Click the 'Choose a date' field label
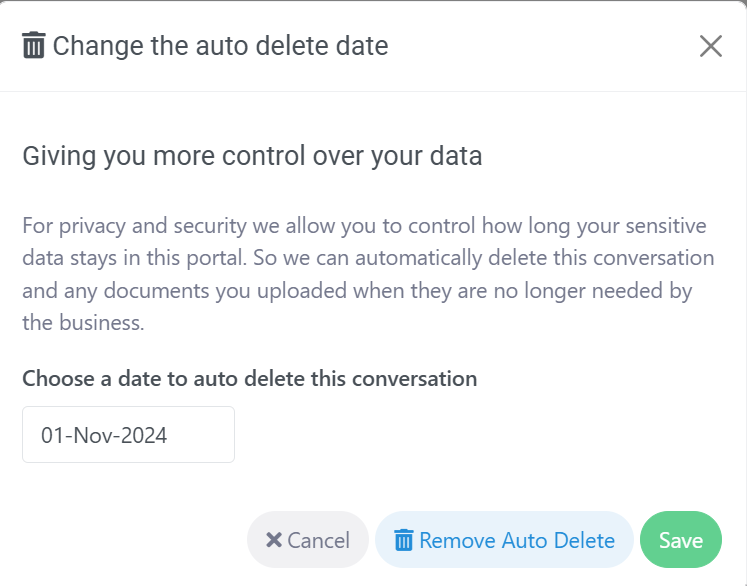Screen dimensions: 747x586 [249, 378]
